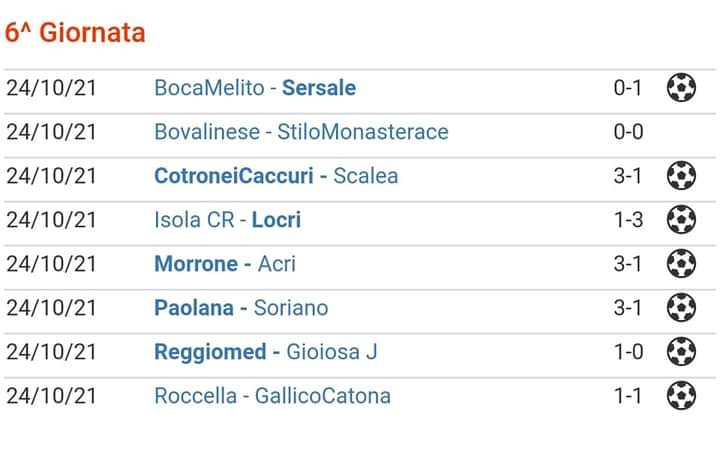Open ball icon for Reggiomed - Gioiosa J

coord(681,351)
